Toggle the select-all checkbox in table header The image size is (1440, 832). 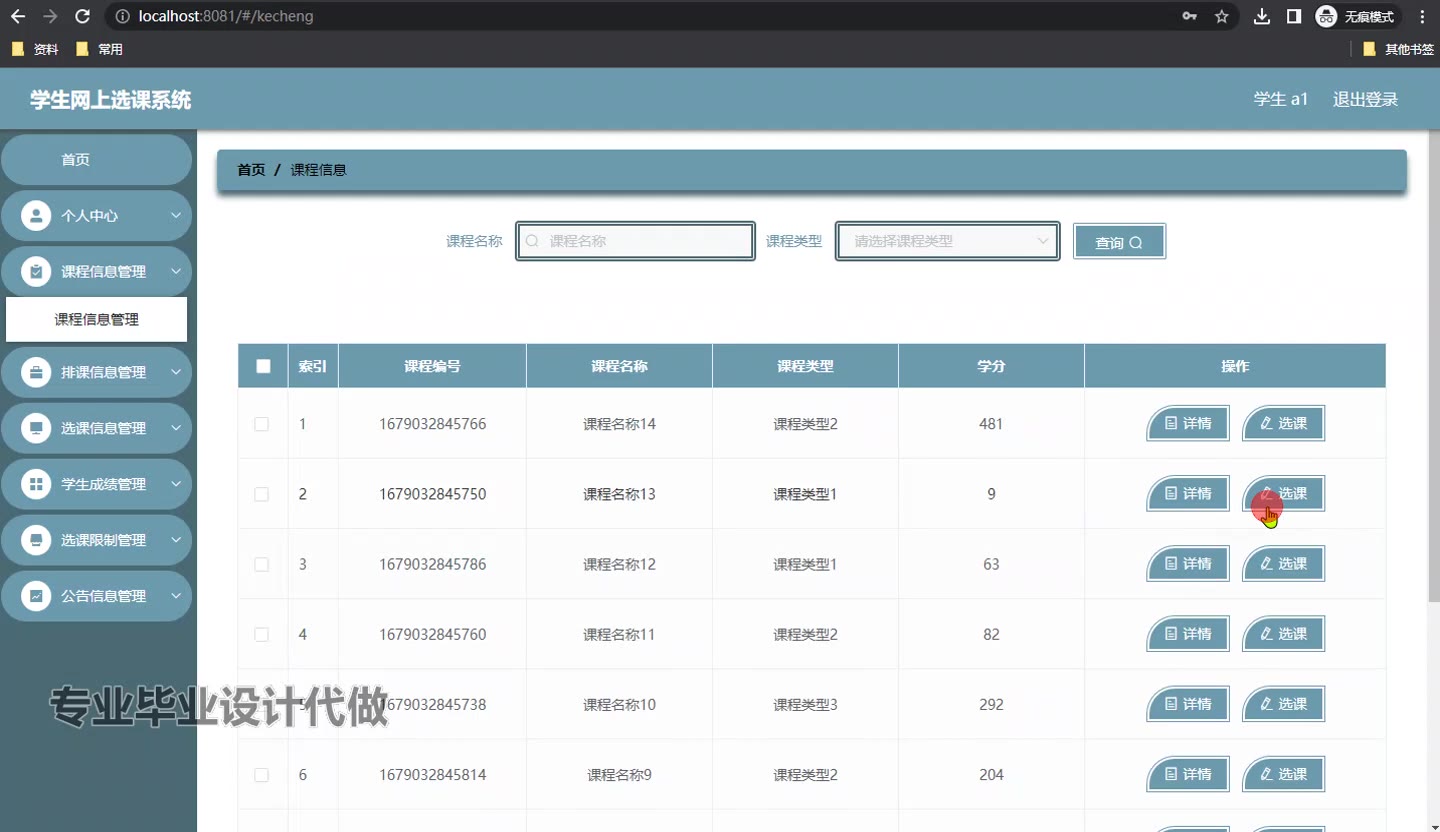(x=263, y=366)
